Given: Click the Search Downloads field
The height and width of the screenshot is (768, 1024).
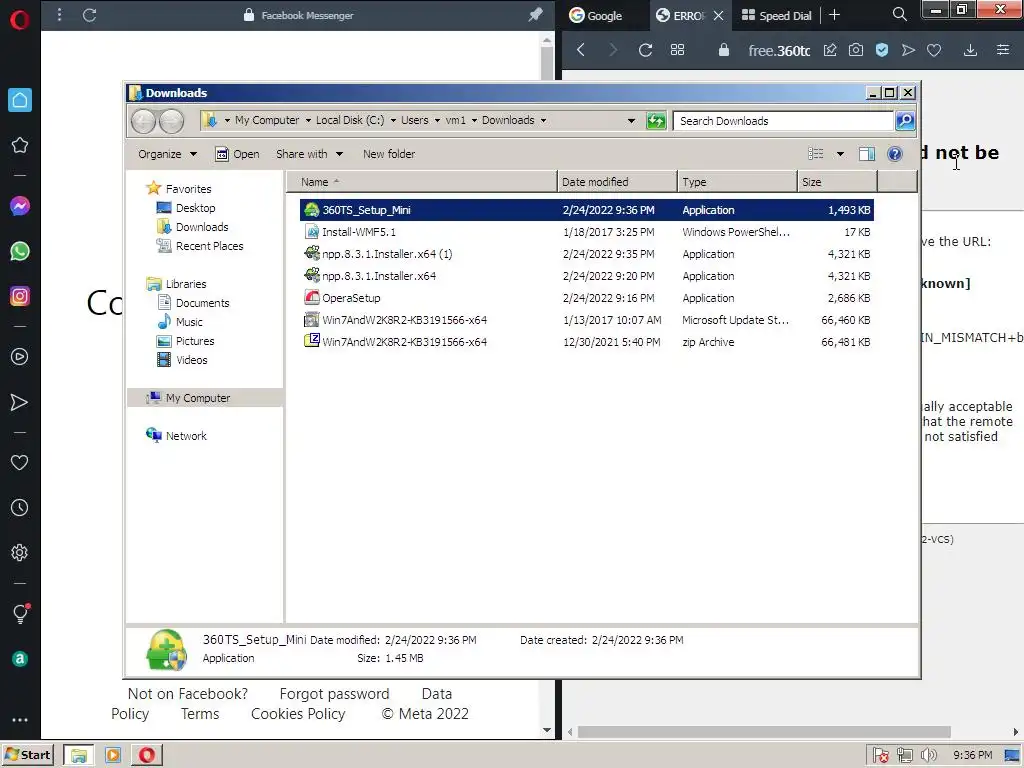Looking at the screenshot, I should (784, 121).
